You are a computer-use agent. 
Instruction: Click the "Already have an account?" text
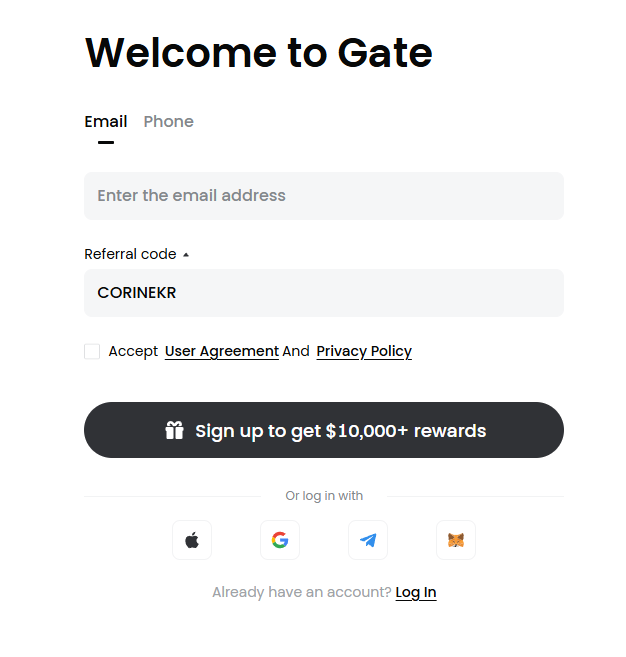301,592
